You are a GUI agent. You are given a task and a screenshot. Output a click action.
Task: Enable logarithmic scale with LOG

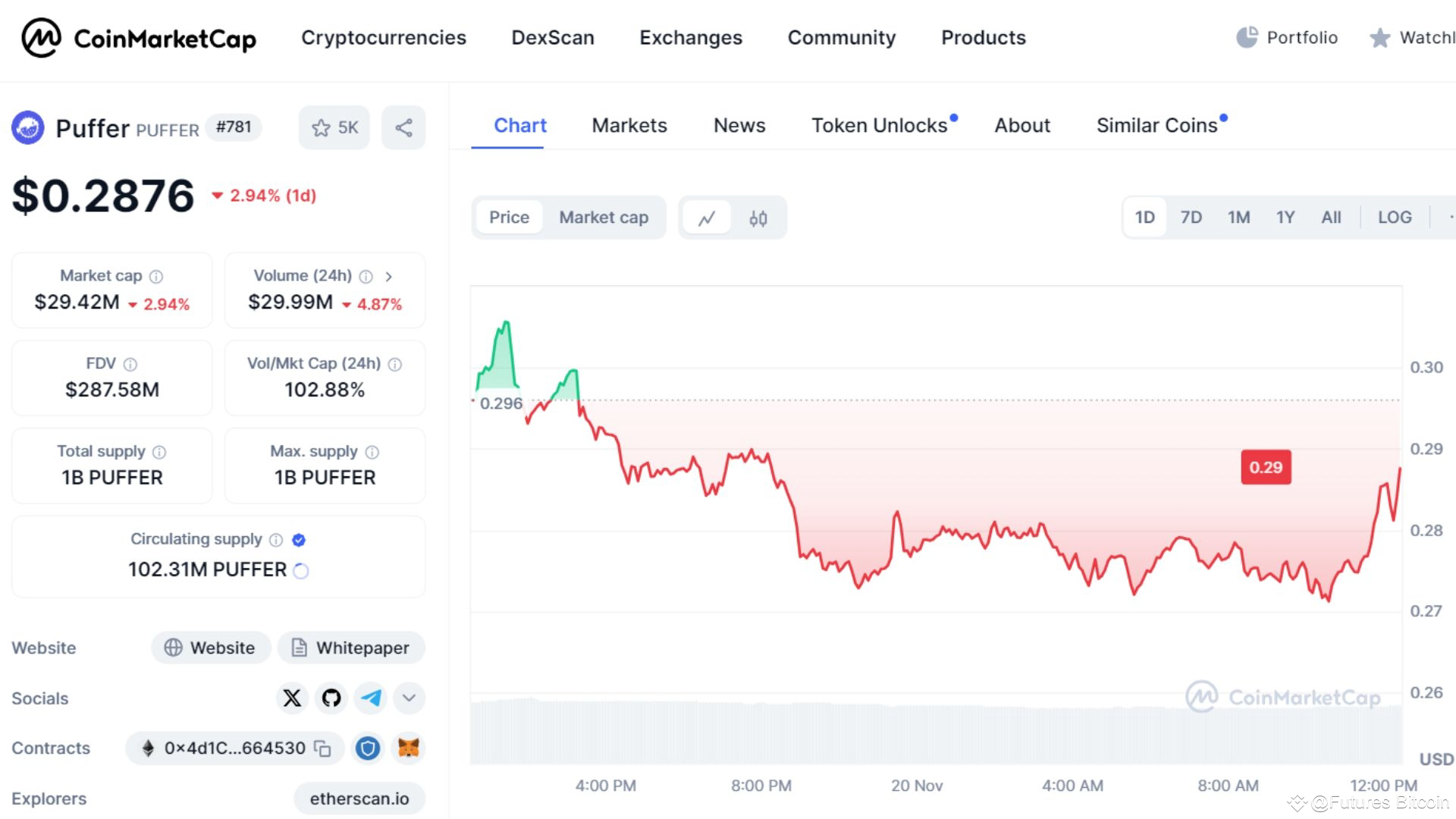[1395, 217]
